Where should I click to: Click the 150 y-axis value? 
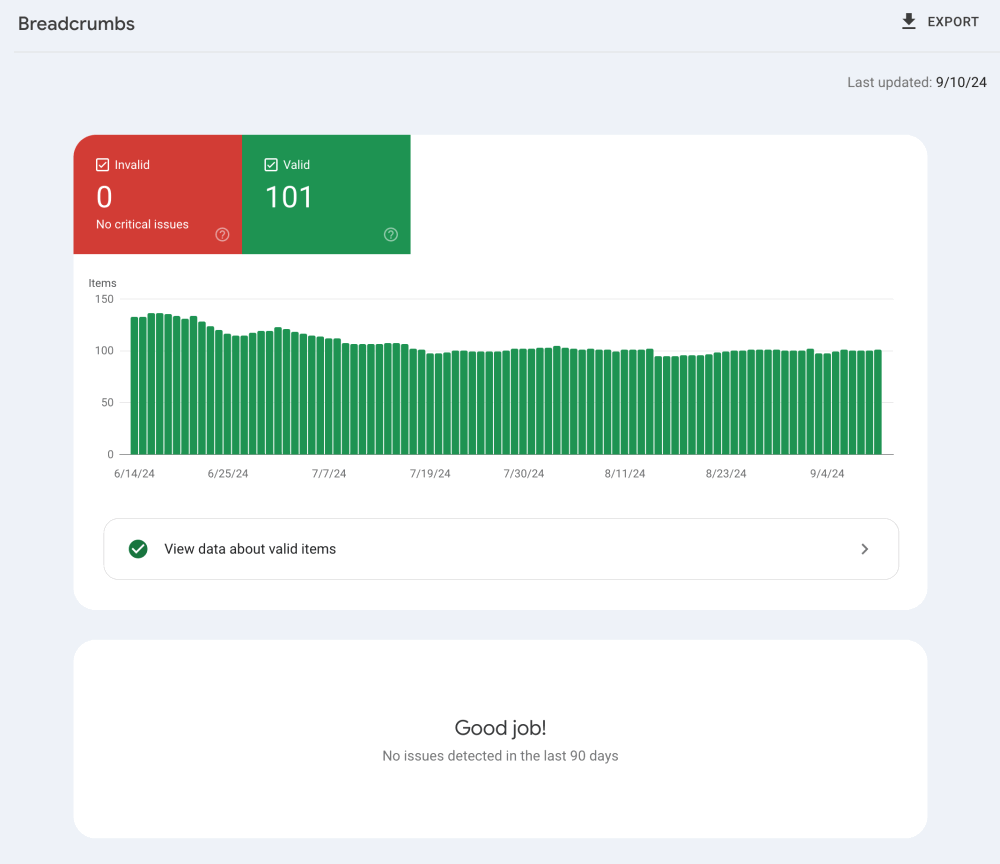coord(104,299)
